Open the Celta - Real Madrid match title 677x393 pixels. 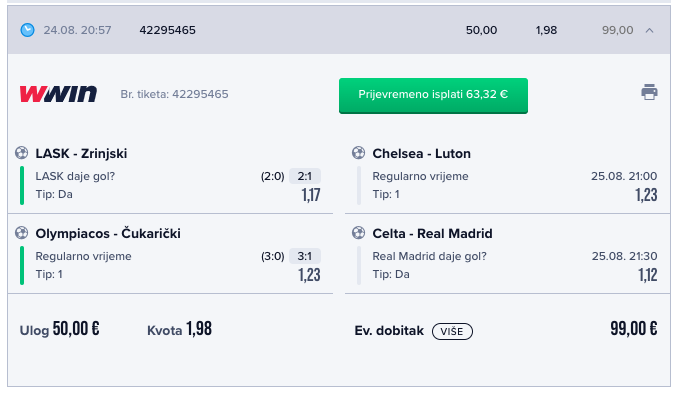[x=432, y=233]
